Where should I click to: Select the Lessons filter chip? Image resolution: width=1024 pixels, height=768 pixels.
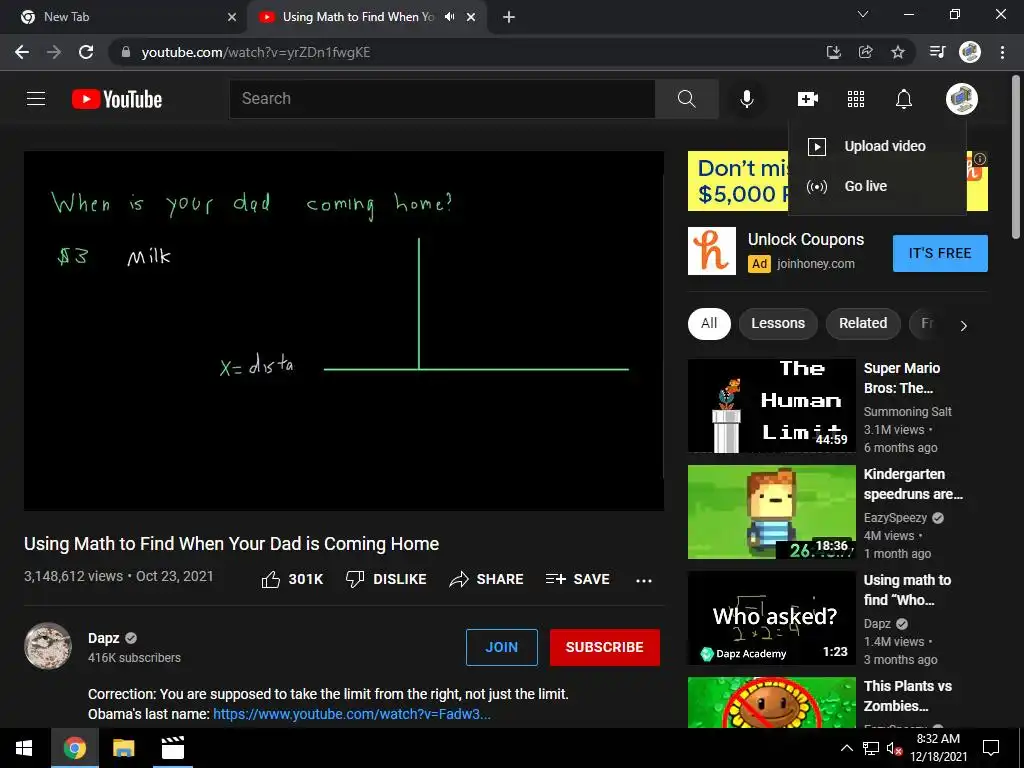click(778, 323)
